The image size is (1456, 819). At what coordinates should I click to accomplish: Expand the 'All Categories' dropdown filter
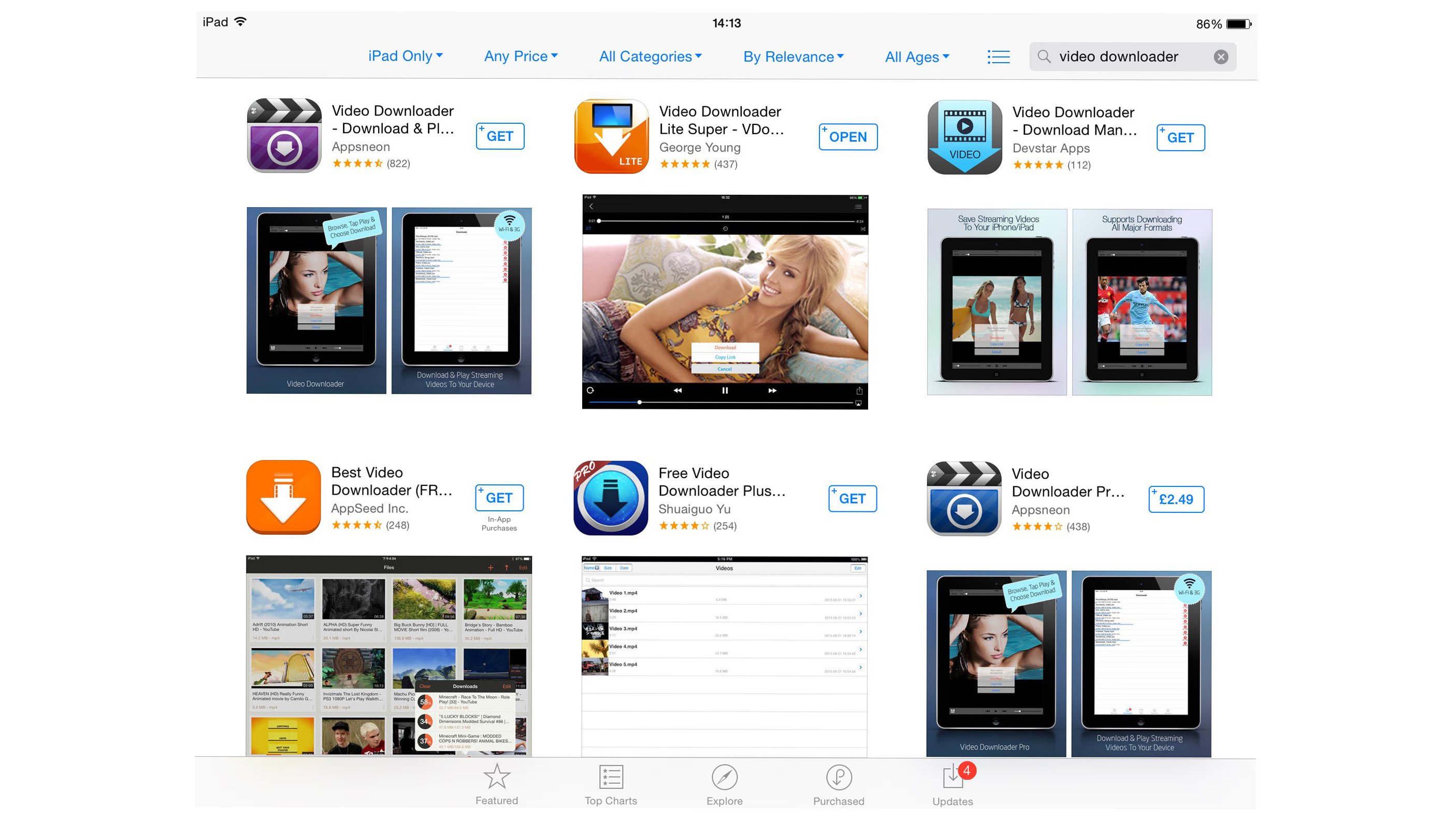651,56
